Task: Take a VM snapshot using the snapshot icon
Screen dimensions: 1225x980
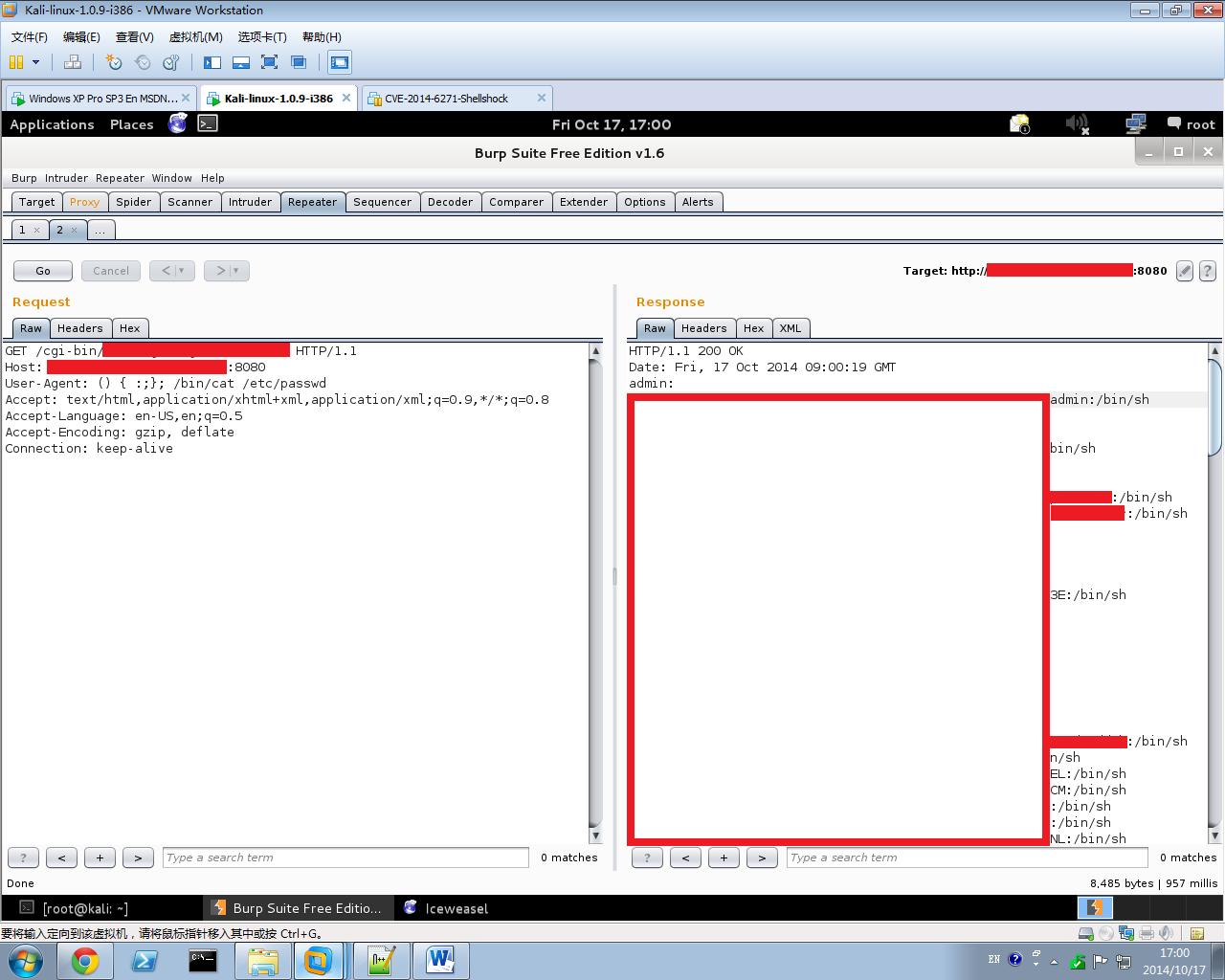Action: click(114, 62)
